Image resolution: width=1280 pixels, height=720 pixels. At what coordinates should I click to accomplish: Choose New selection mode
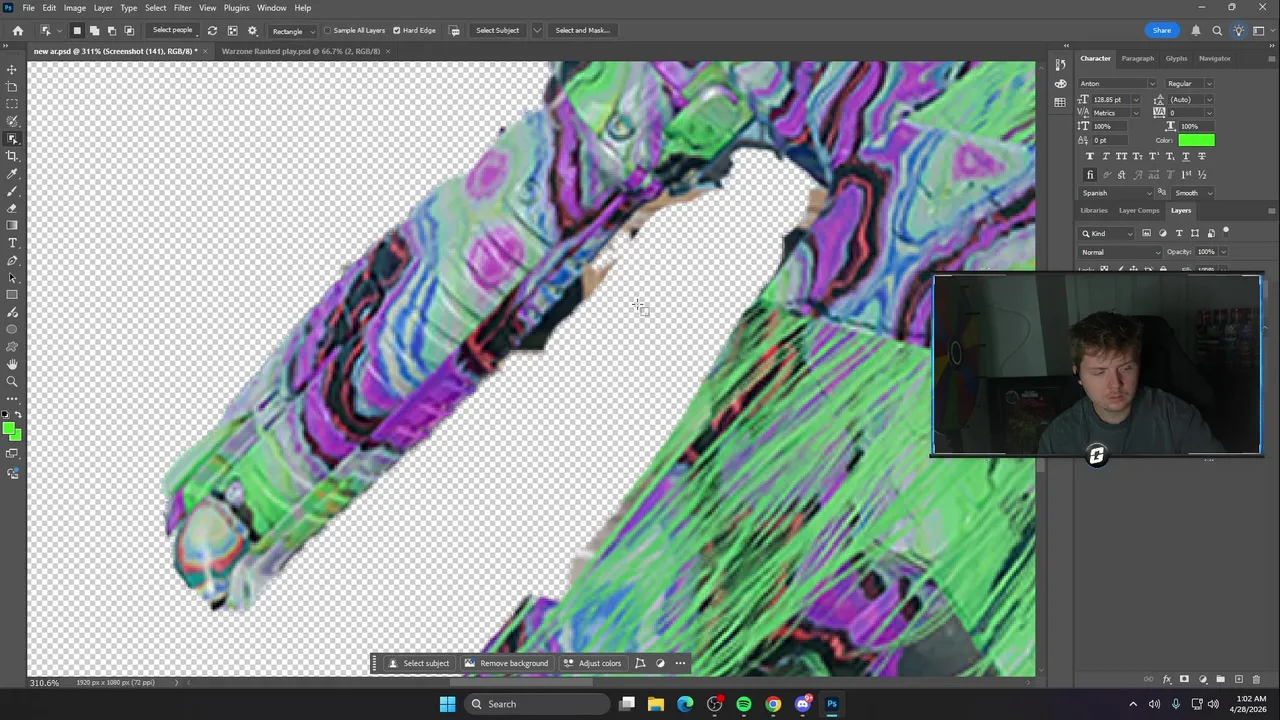(77, 30)
